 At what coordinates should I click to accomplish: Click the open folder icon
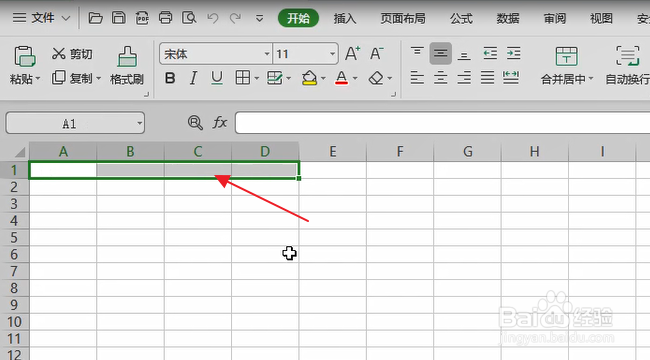[95, 18]
